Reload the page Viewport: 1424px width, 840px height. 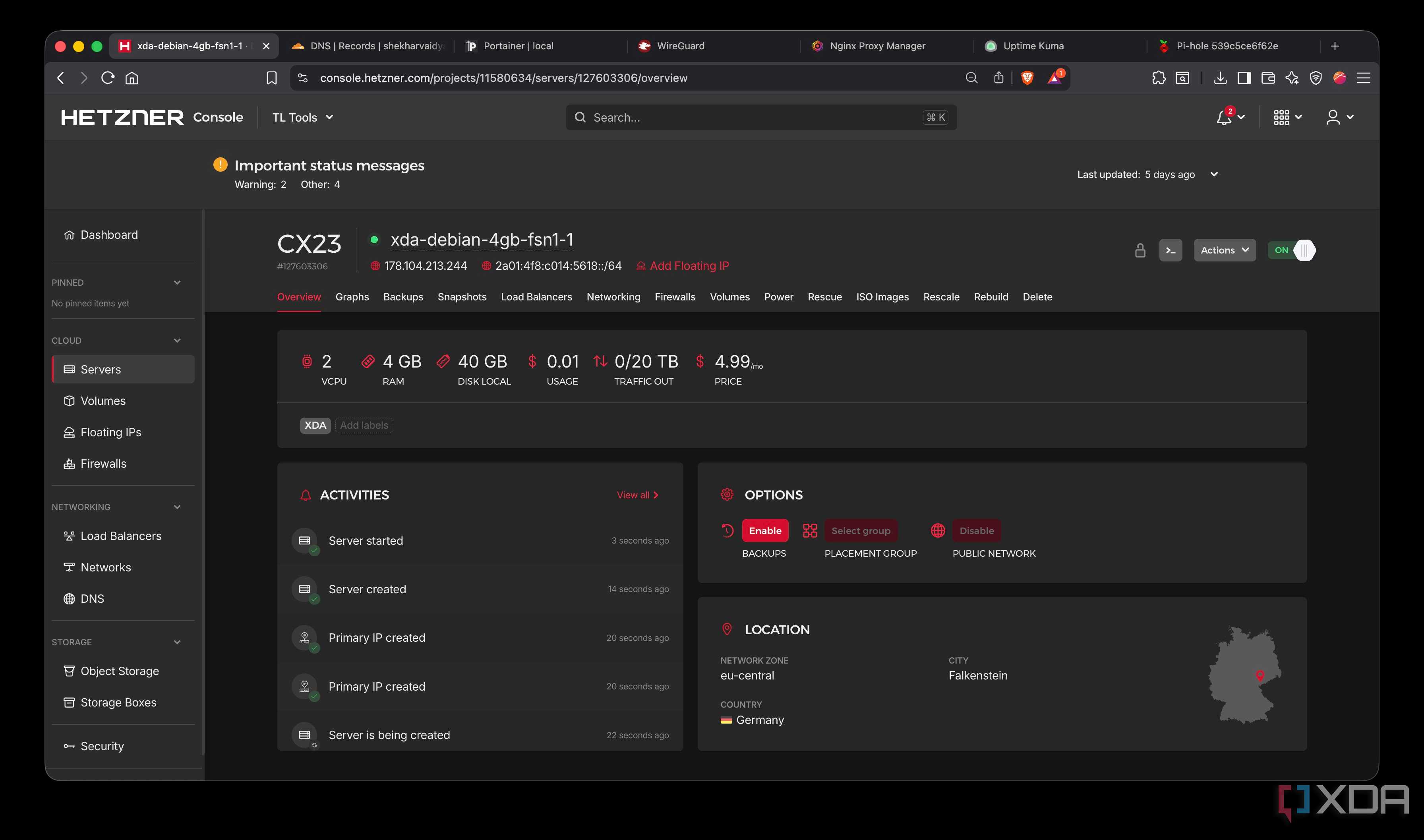click(x=108, y=77)
